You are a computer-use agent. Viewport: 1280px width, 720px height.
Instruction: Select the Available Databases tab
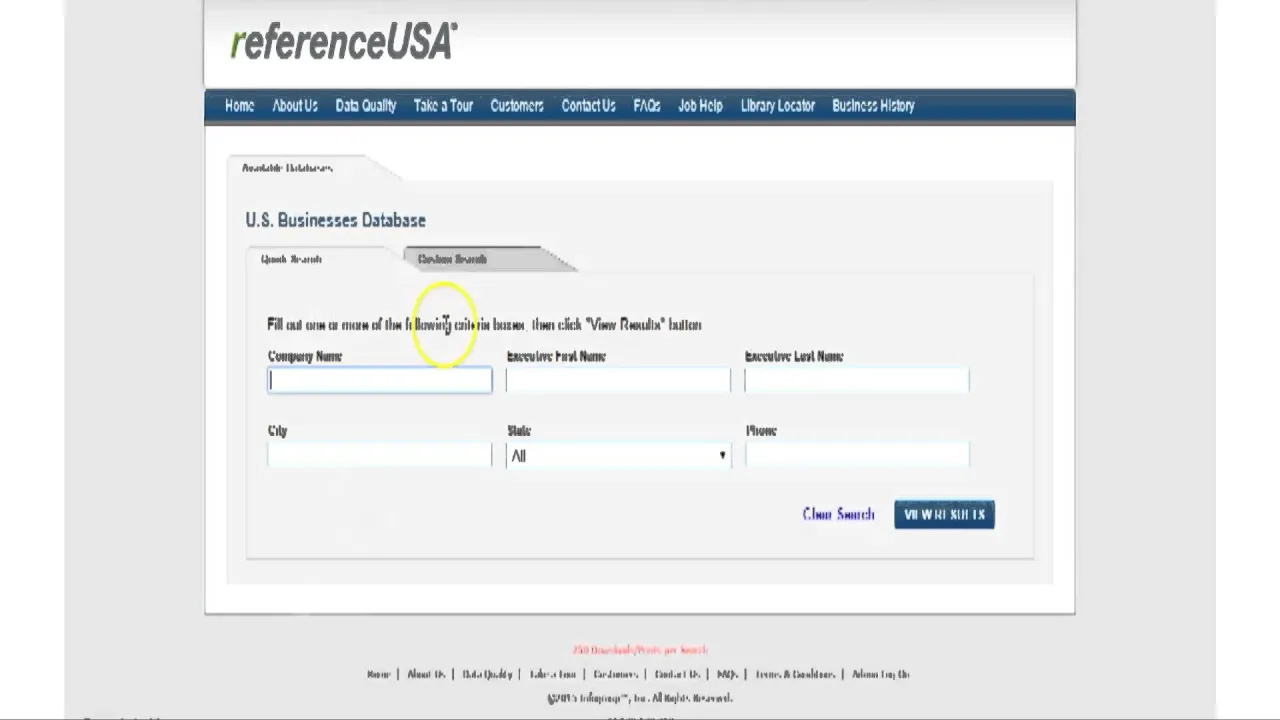click(x=287, y=168)
